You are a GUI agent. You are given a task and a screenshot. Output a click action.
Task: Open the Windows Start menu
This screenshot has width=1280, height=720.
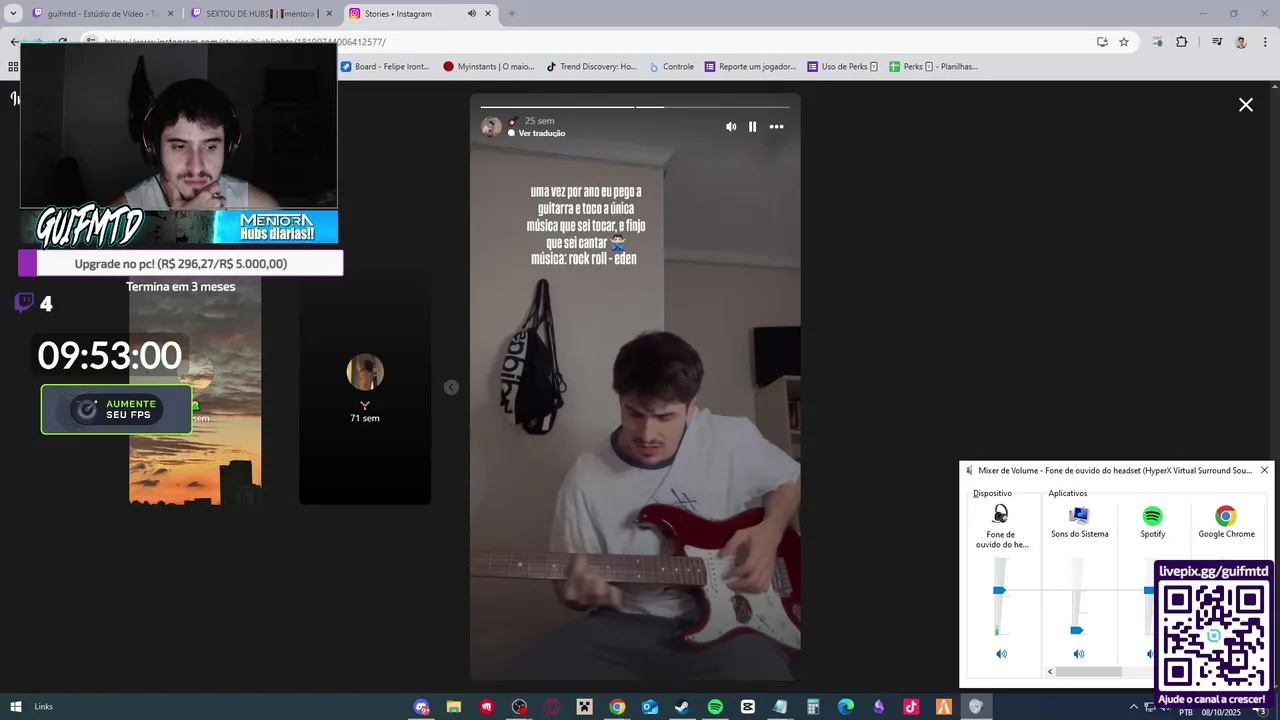(x=15, y=707)
